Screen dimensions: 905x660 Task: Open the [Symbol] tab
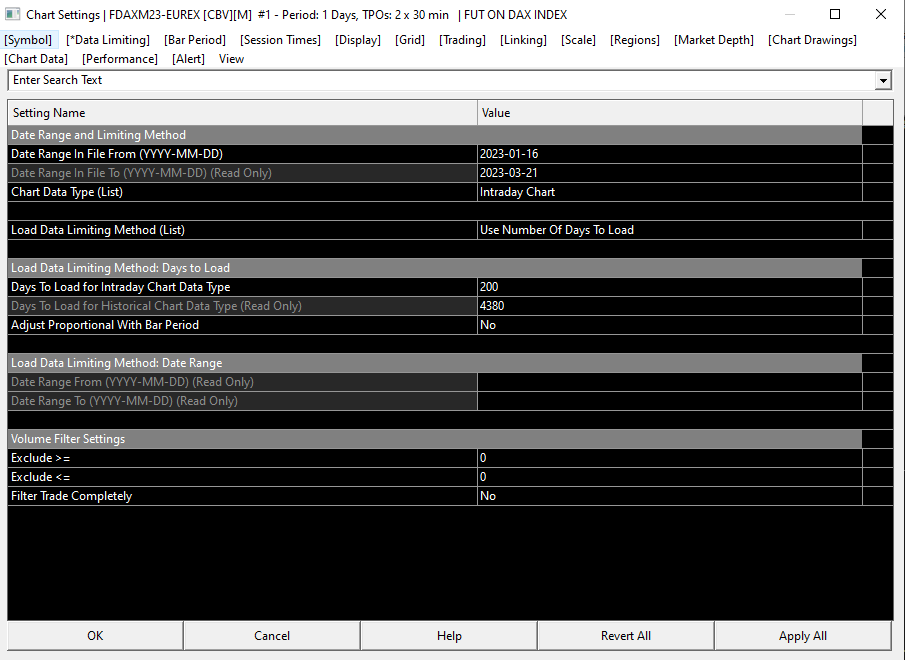point(28,40)
